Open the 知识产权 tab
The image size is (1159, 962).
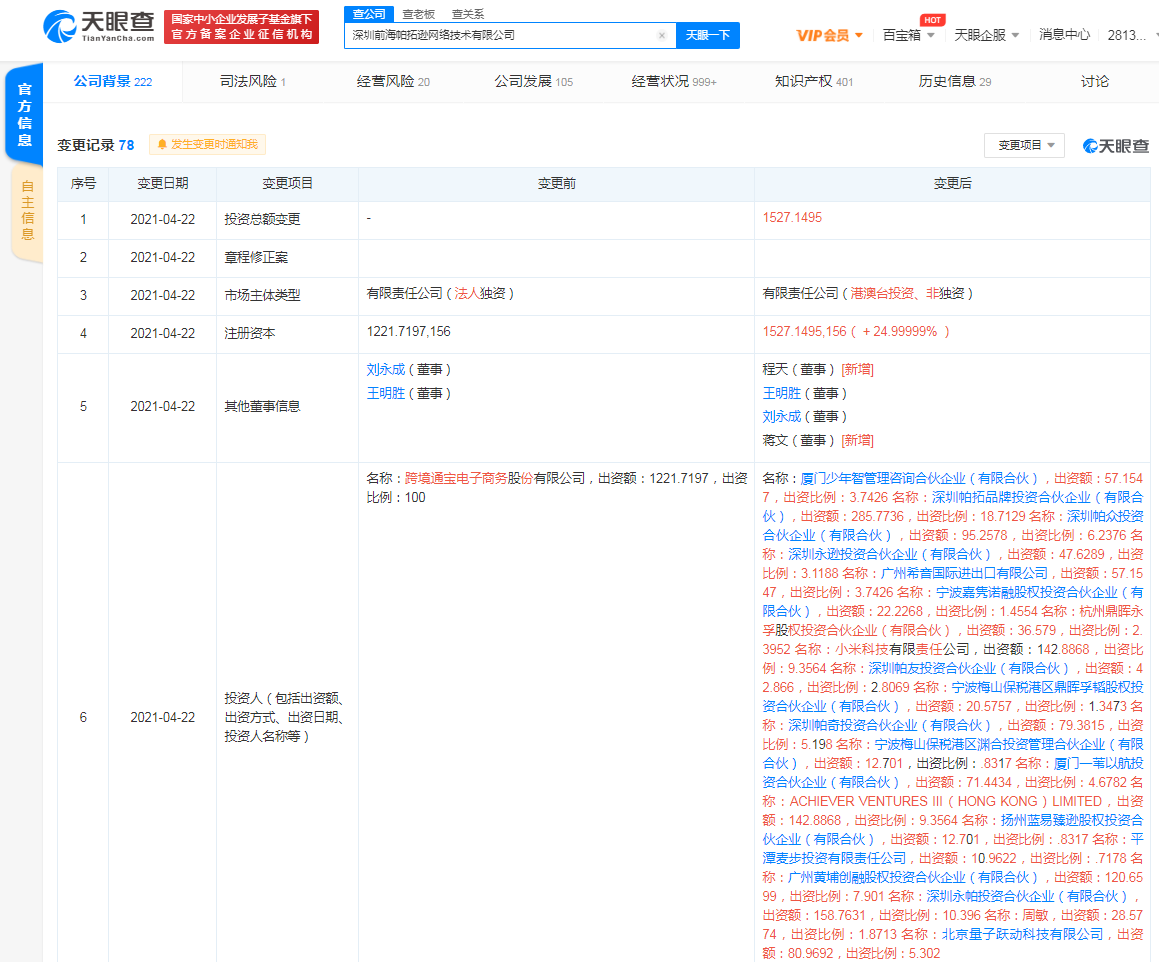click(x=813, y=81)
